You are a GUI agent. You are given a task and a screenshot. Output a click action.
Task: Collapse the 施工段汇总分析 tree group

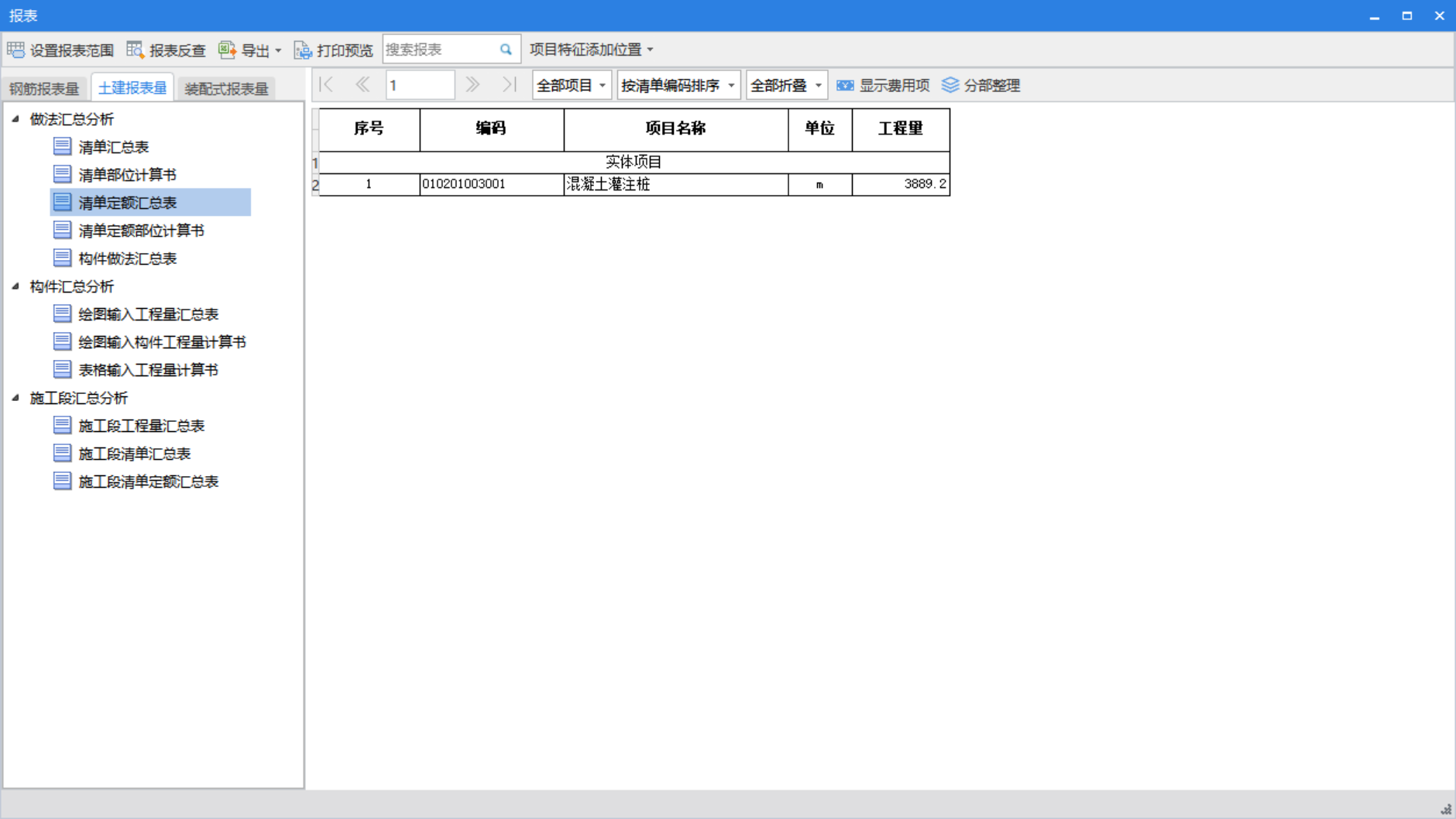point(15,397)
